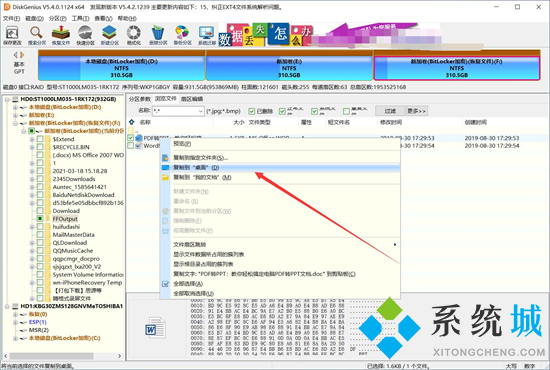Expand the QLDownload folder node
This screenshot has height=370, width=550.
pyautogui.click(x=32, y=243)
